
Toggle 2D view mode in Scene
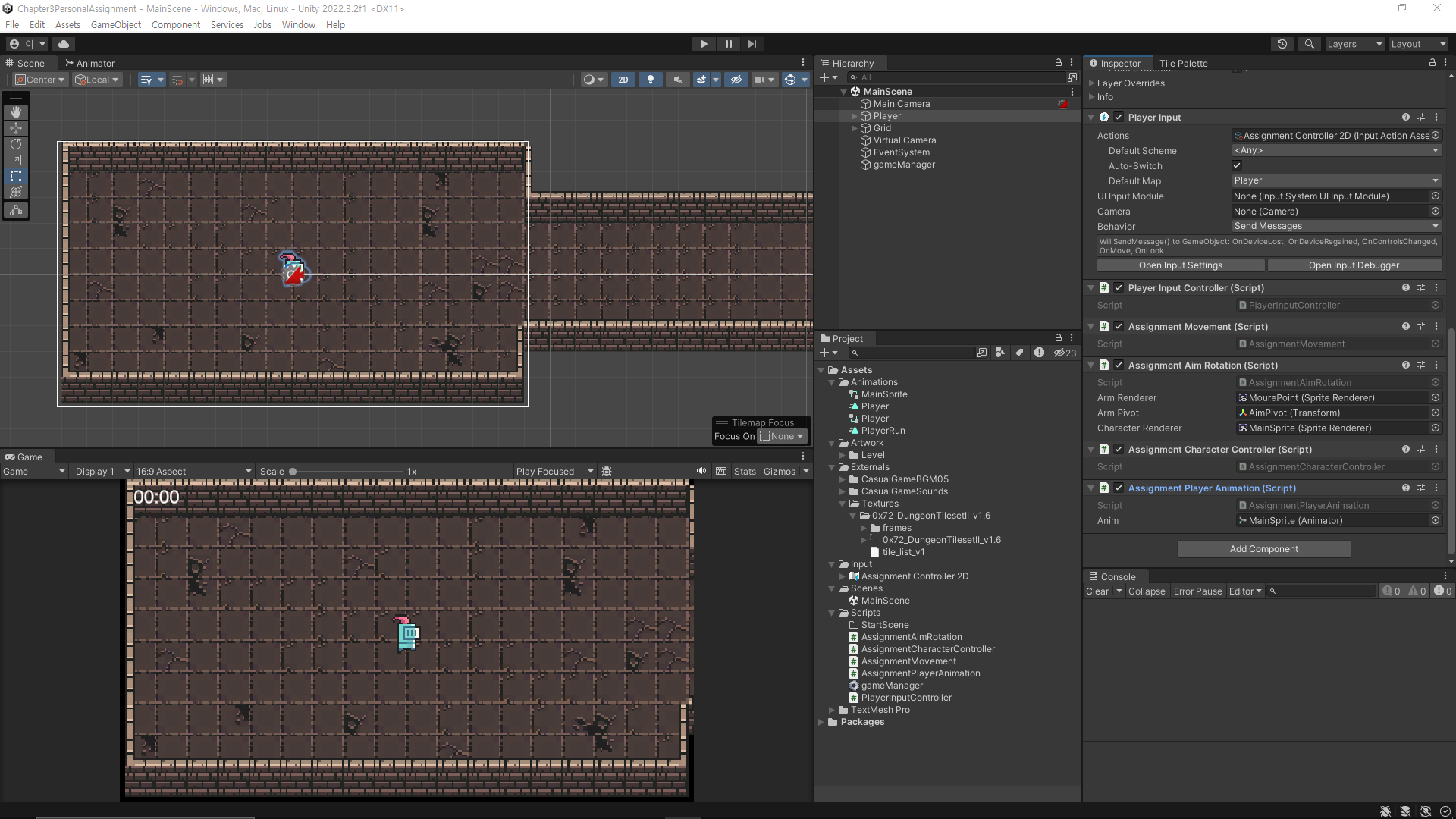(x=623, y=80)
